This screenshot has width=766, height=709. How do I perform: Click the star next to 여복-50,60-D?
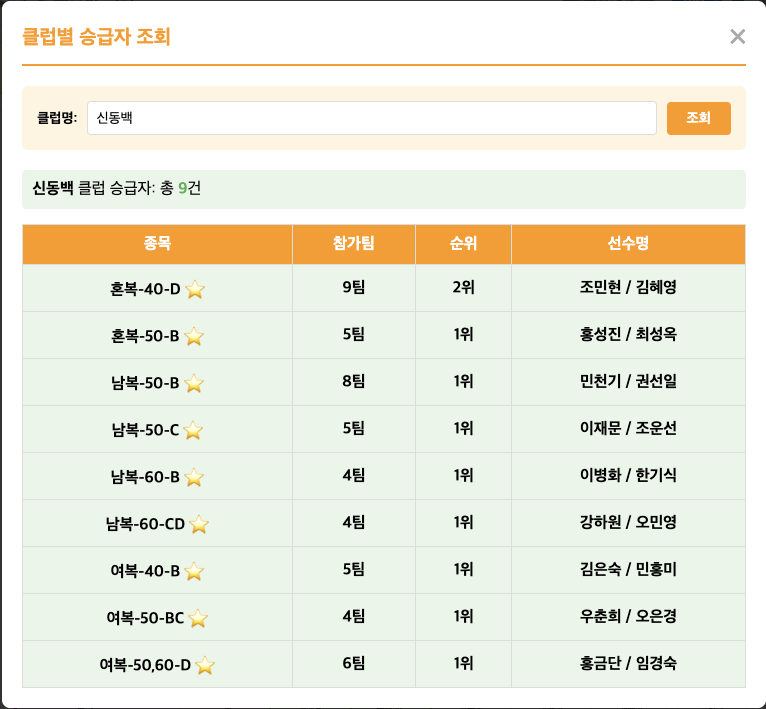(x=205, y=665)
